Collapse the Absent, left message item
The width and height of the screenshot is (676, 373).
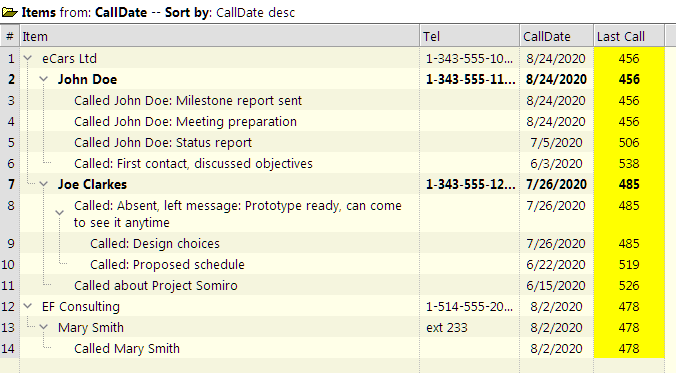(x=59, y=213)
